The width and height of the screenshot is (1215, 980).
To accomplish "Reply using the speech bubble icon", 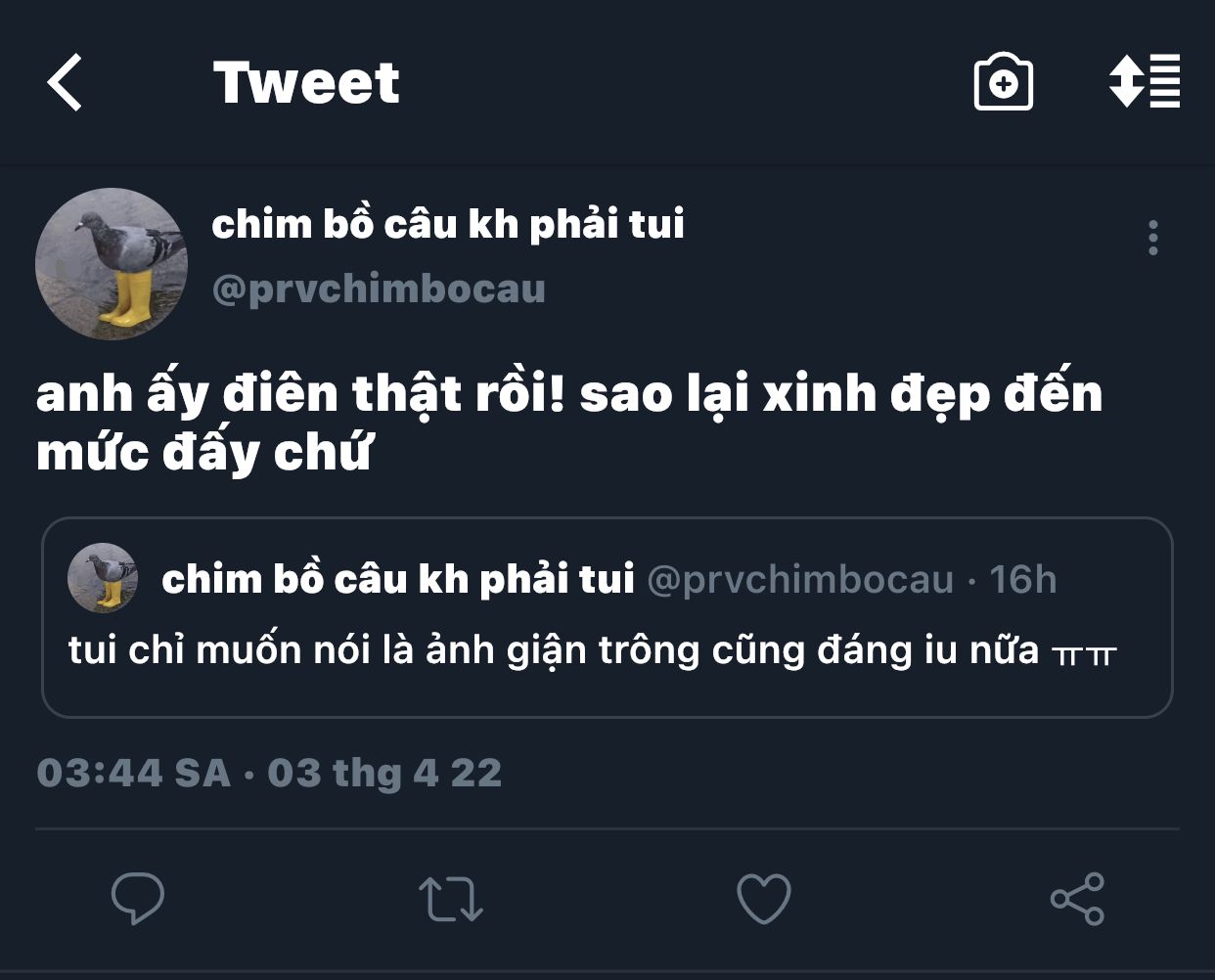I will click(137, 898).
